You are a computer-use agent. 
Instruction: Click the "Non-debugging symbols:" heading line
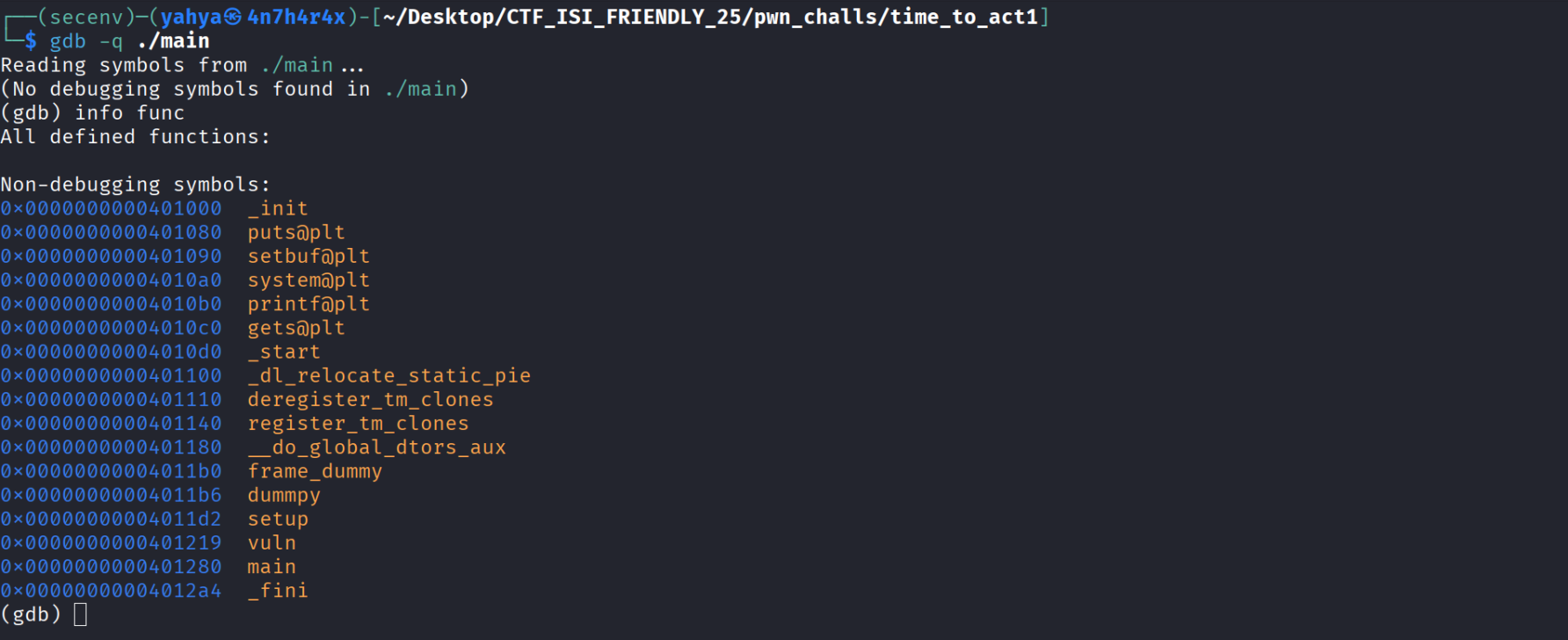(135, 185)
